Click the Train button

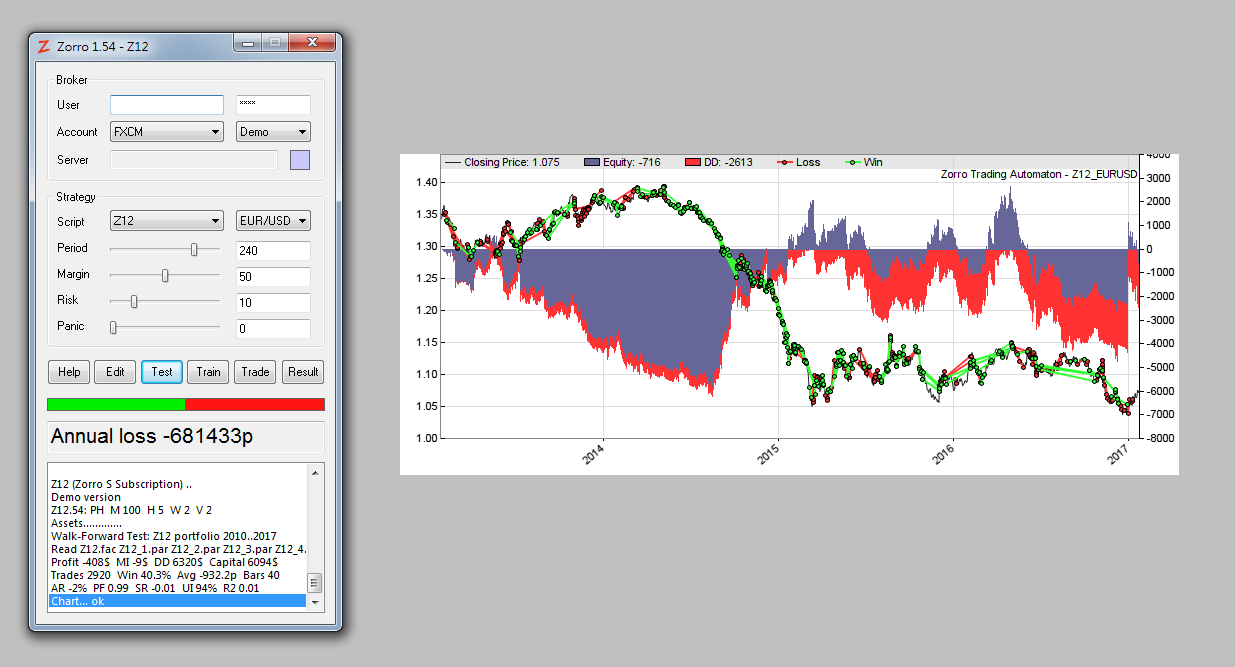click(x=208, y=372)
